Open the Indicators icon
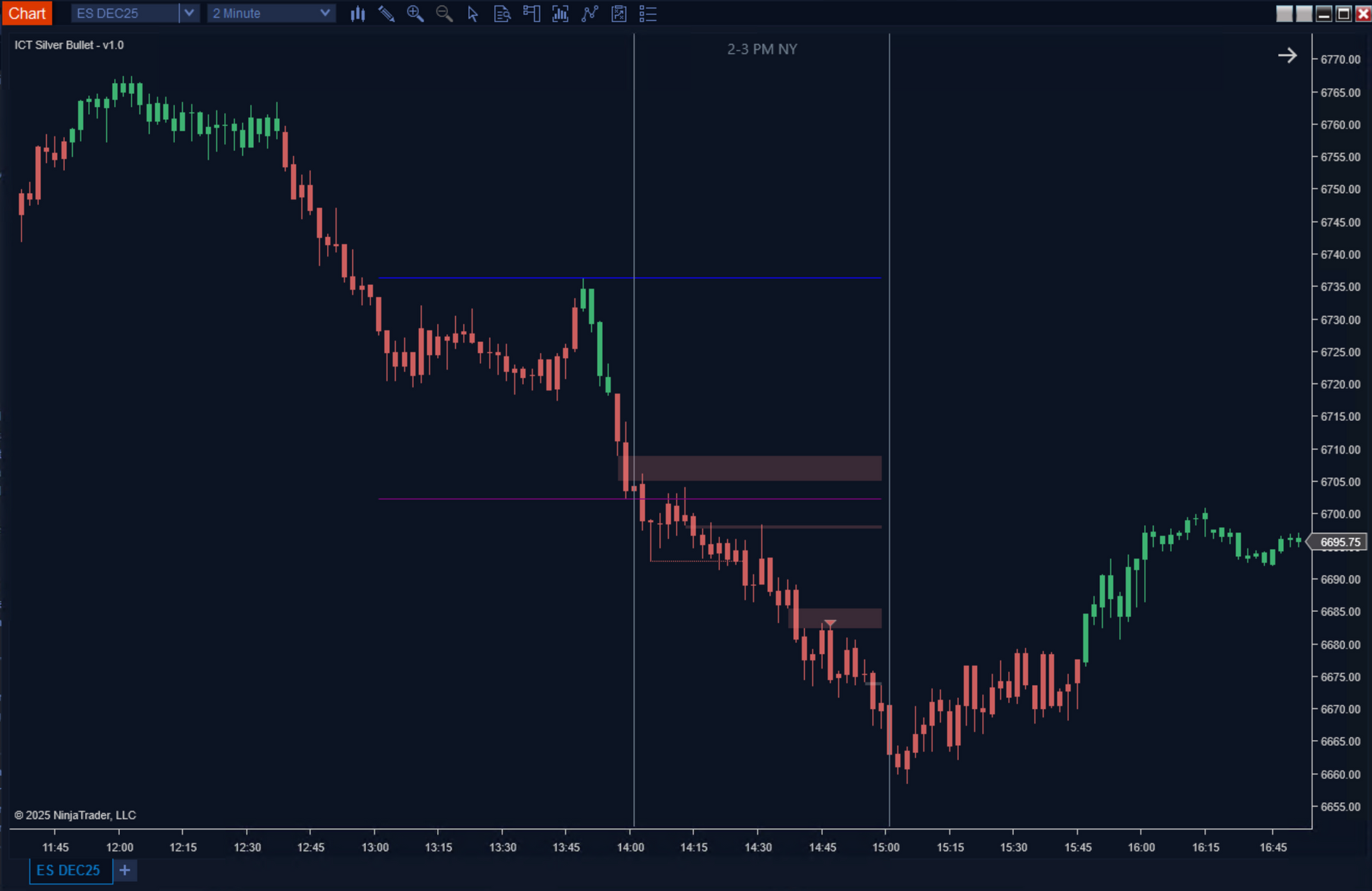 pos(561,13)
